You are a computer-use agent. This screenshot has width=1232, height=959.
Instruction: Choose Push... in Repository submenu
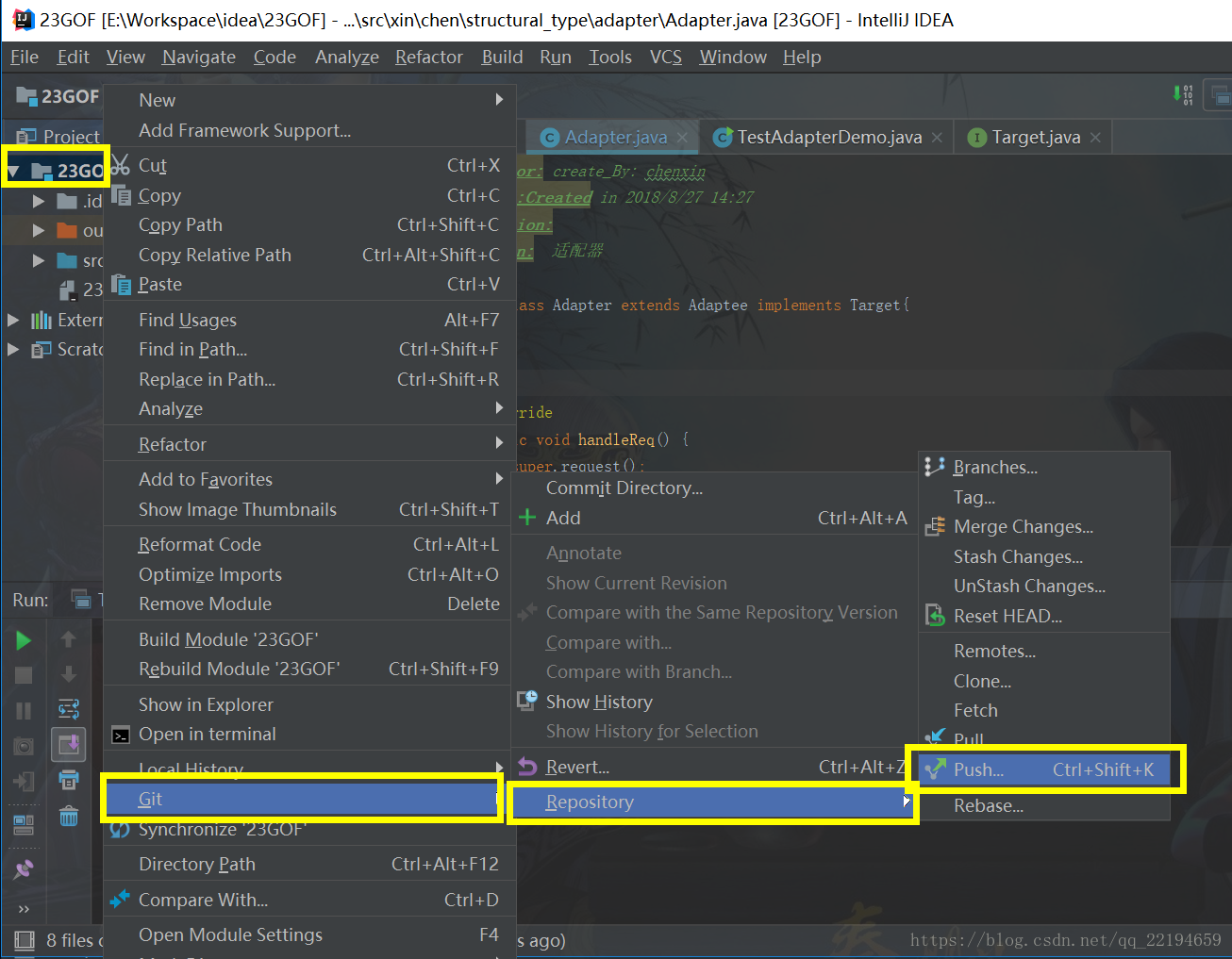pyautogui.click(x=1044, y=769)
